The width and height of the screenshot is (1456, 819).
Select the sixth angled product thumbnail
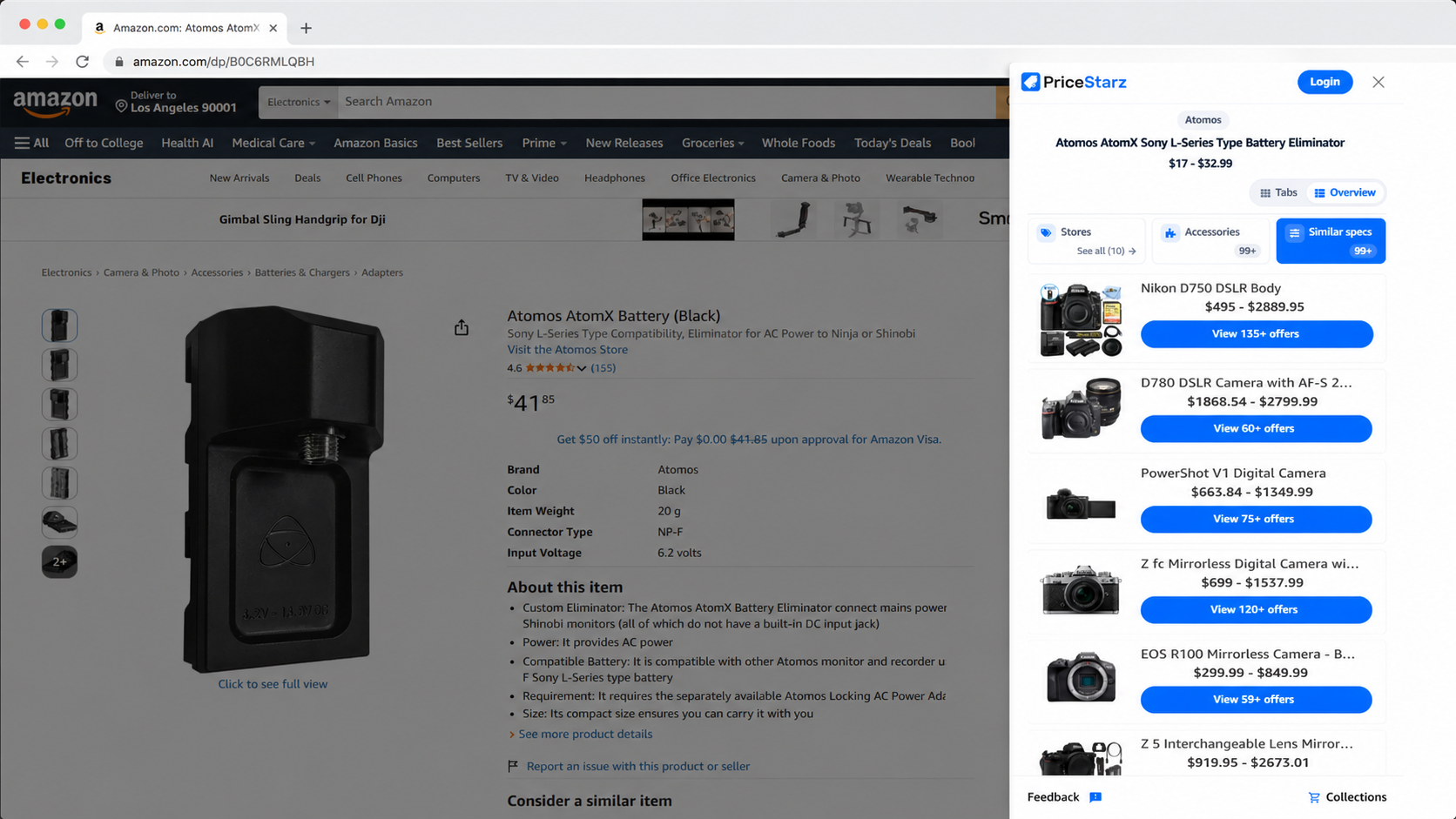point(59,522)
